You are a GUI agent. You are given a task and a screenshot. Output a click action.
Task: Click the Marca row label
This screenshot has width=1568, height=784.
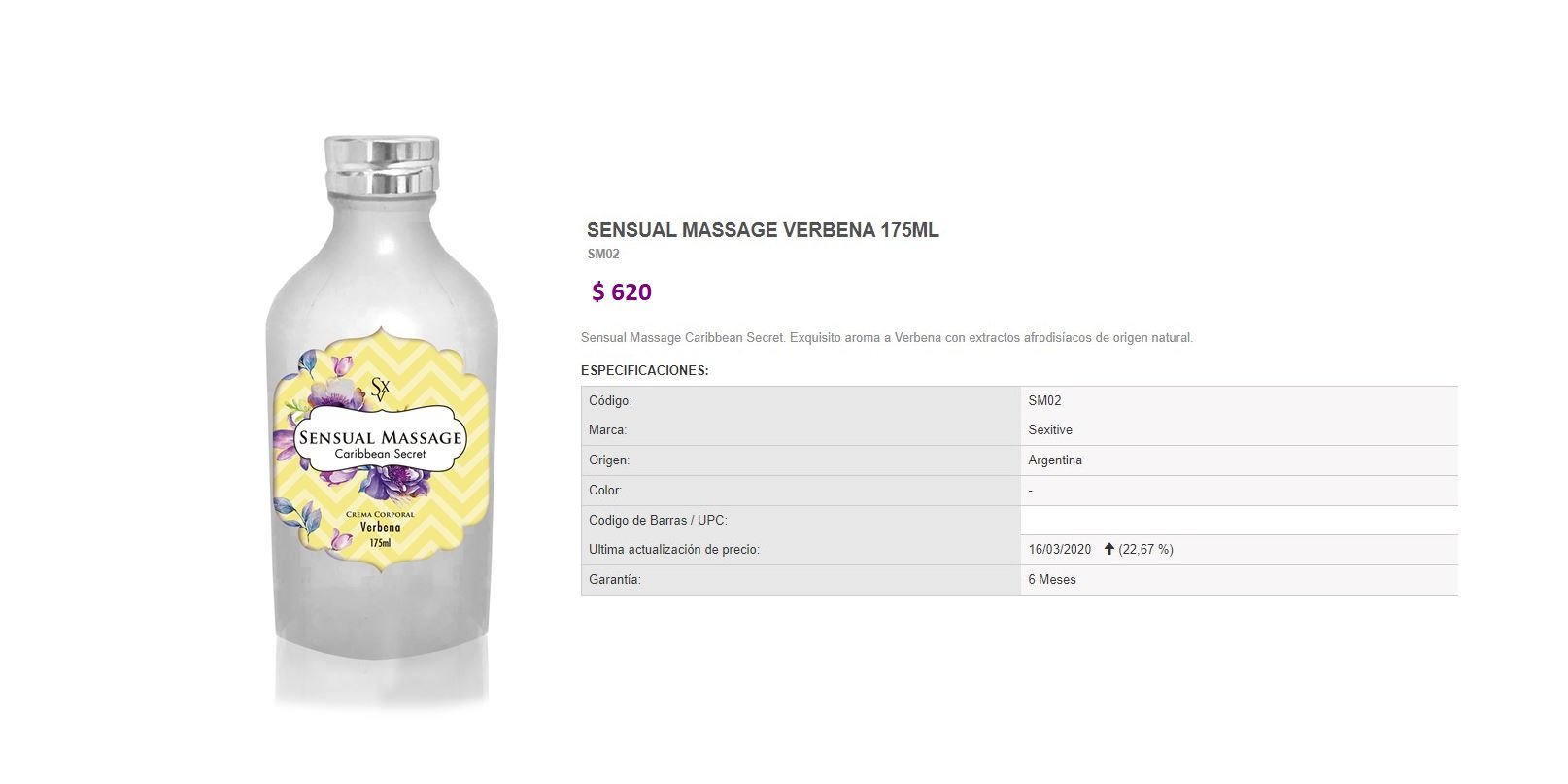[607, 429]
